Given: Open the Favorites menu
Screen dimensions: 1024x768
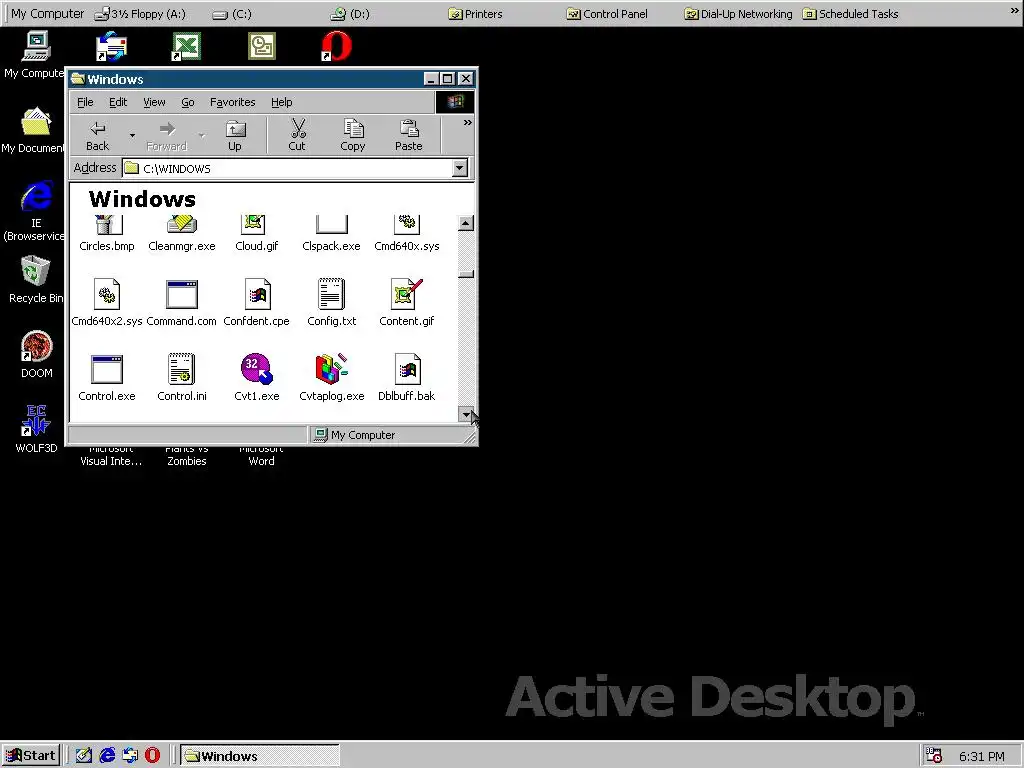Looking at the screenshot, I should click(232, 102).
